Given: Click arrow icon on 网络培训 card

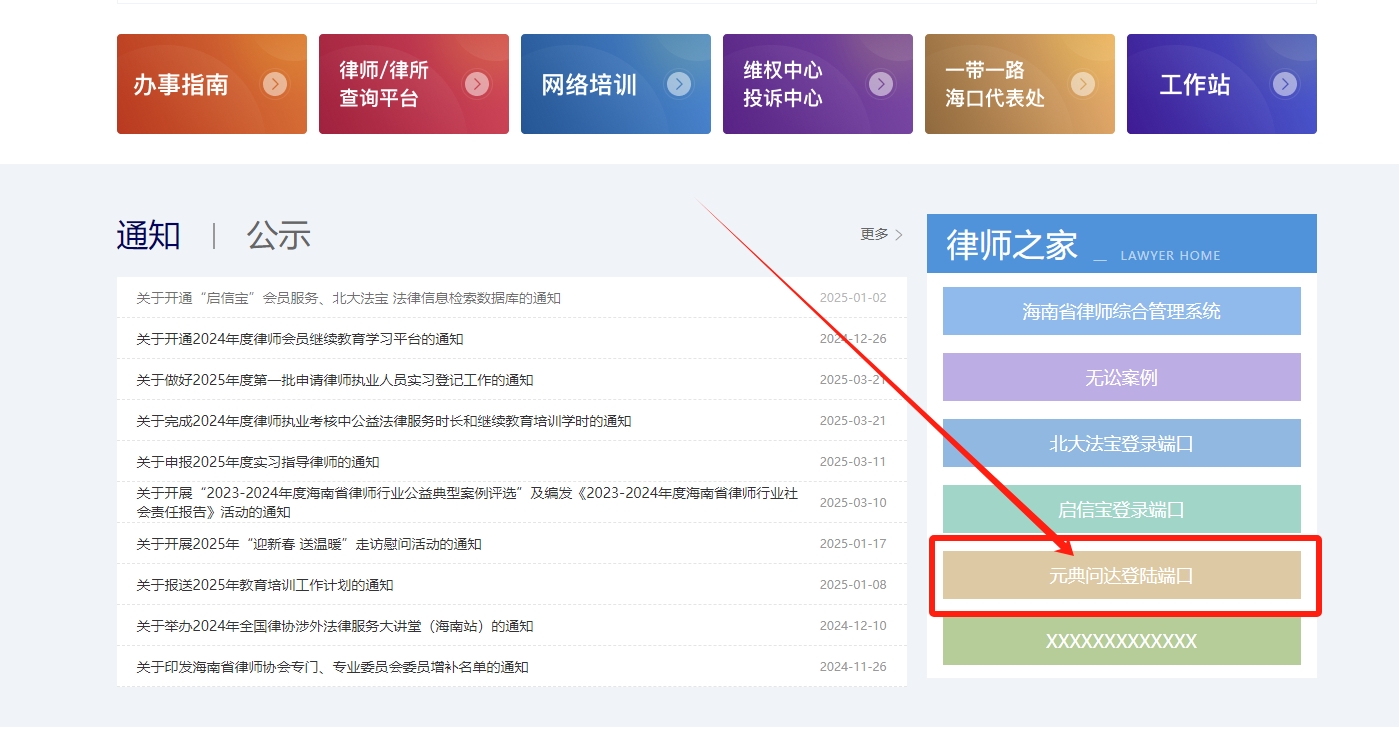Looking at the screenshot, I should coord(679,84).
